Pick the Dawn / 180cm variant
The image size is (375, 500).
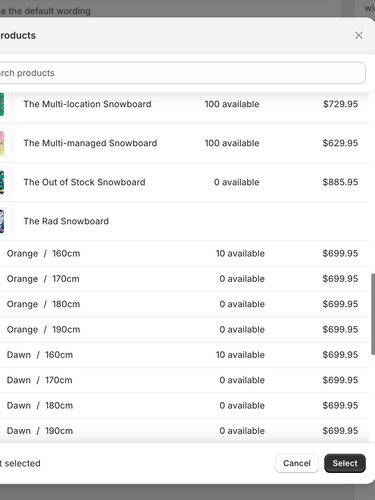[x=184, y=406]
